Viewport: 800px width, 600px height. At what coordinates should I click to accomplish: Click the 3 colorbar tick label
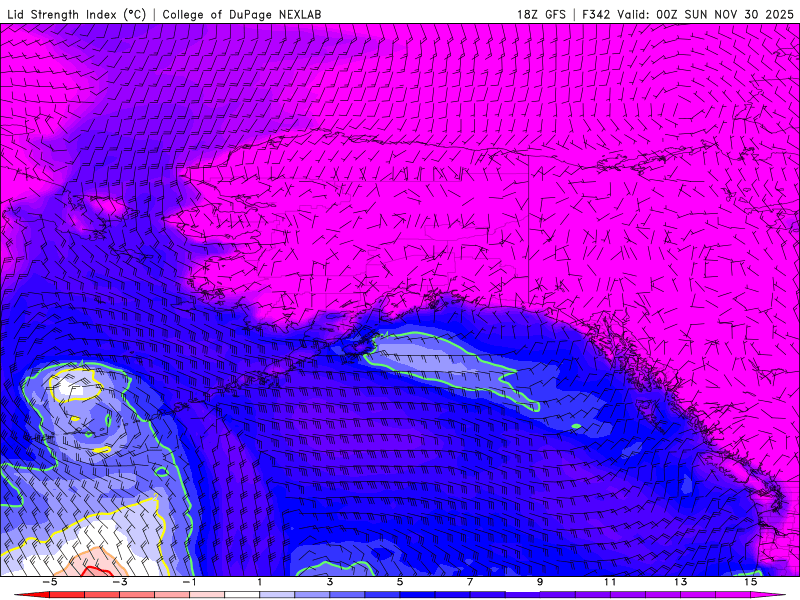pos(330,582)
